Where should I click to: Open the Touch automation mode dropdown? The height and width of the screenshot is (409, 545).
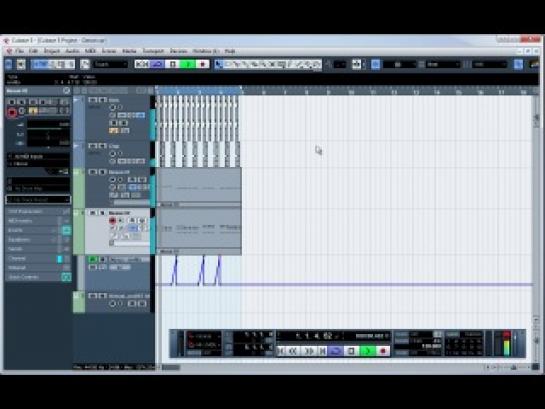tap(111, 64)
